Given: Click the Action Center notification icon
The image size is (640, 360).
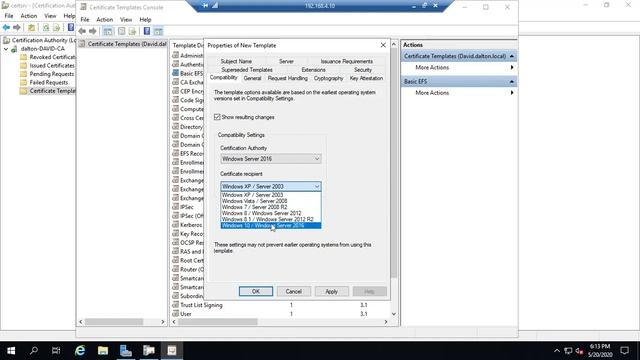Looking at the screenshot, I should click(624, 351).
